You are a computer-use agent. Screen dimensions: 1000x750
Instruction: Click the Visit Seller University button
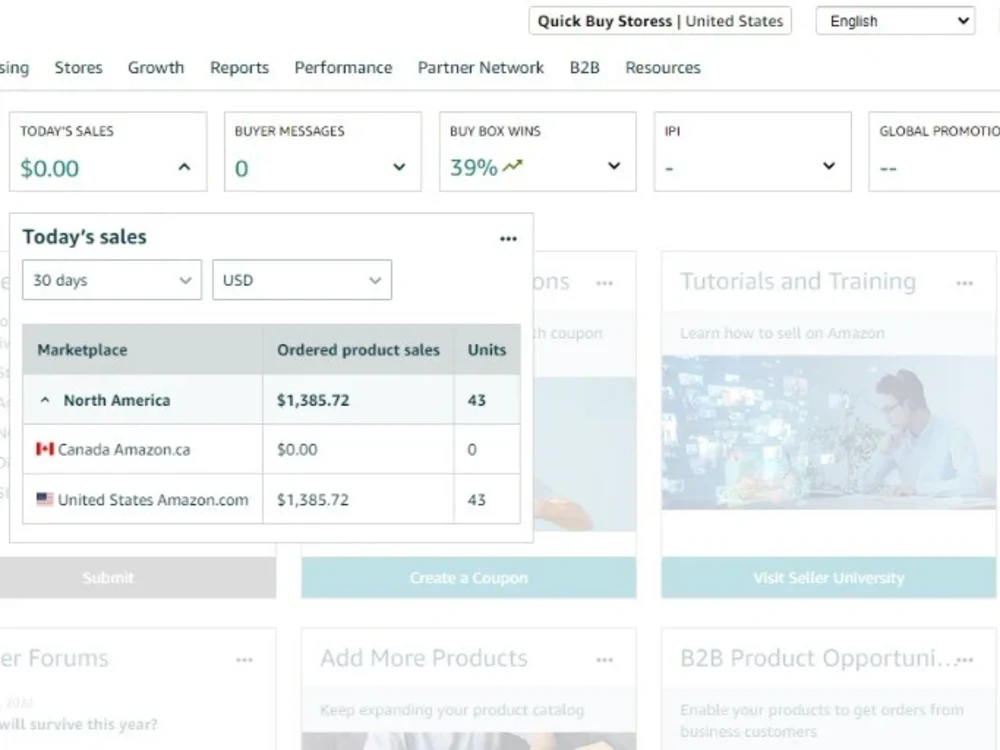point(828,578)
